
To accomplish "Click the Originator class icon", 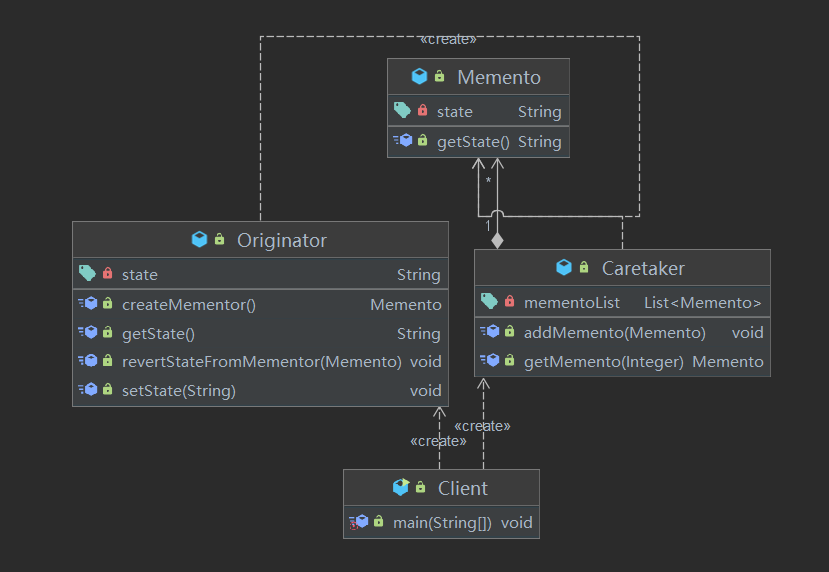I will 199,239.
